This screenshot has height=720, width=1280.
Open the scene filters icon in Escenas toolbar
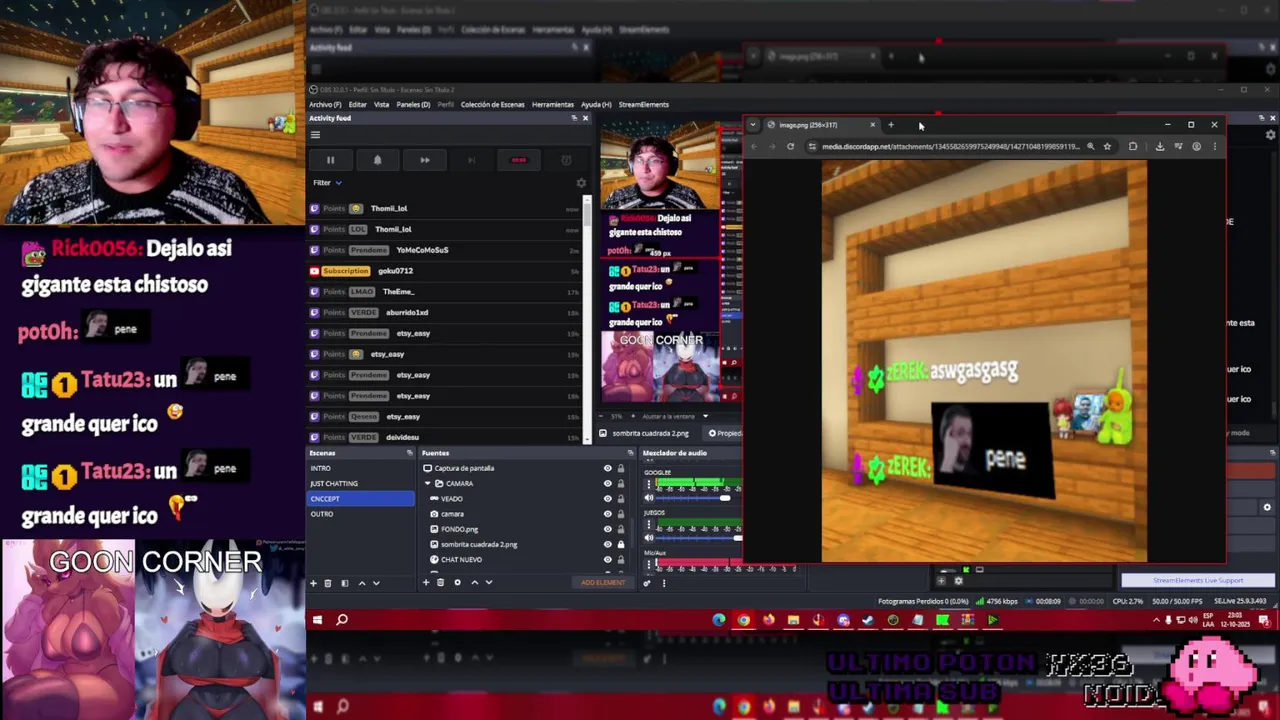pyautogui.click(x=345, y=583)
